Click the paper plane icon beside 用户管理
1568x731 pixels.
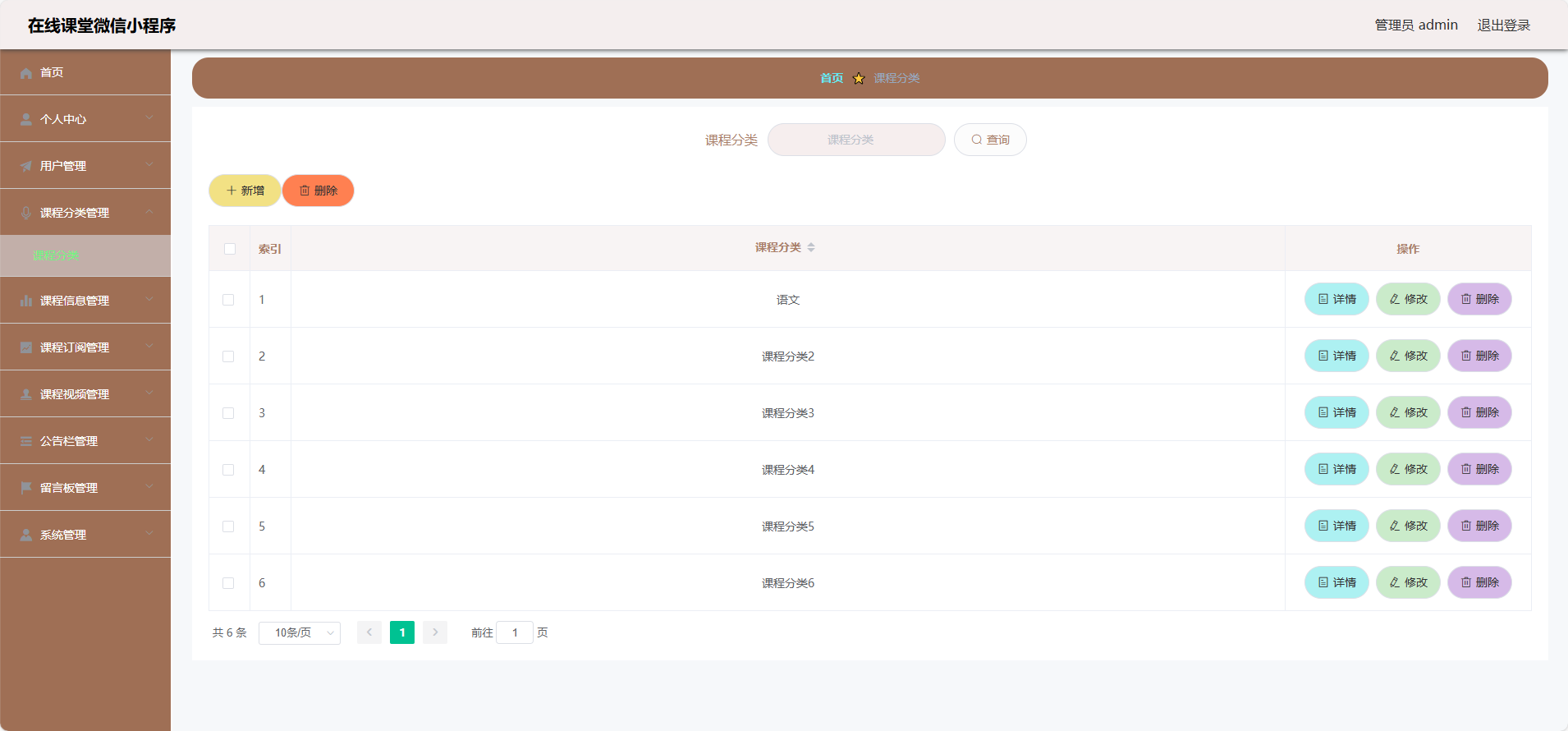(x=26, y=167)
